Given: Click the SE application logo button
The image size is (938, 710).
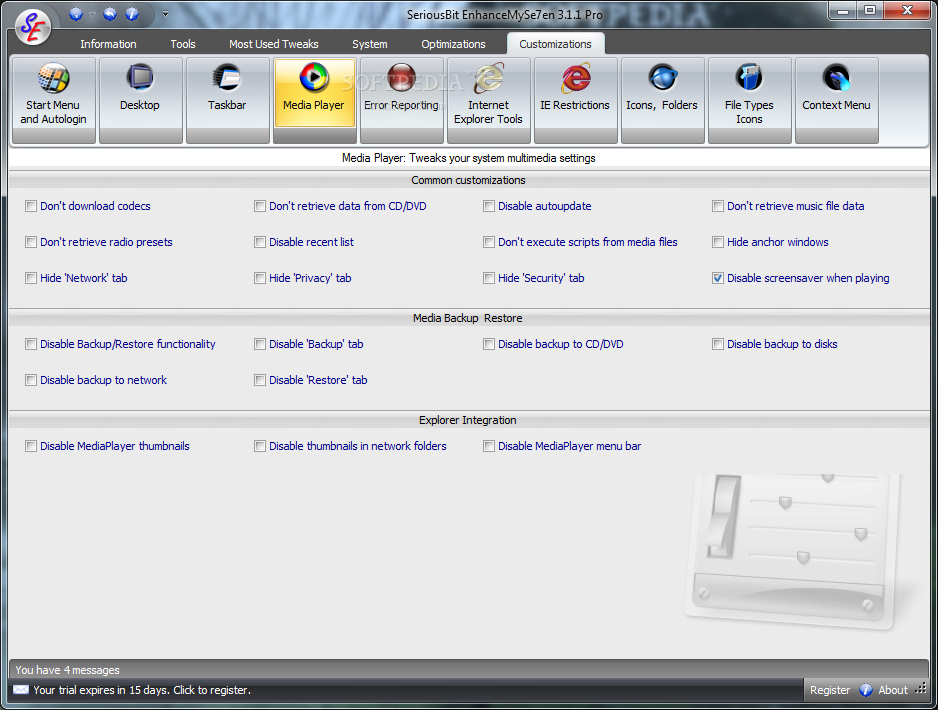Looking at the screenshot, I should click(33, 28).
